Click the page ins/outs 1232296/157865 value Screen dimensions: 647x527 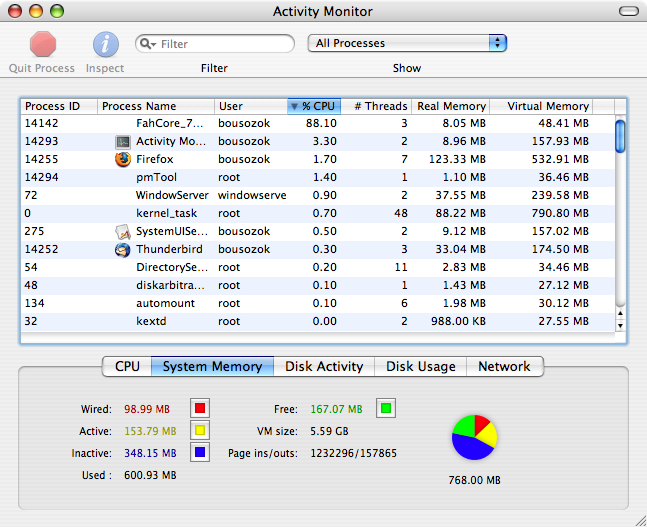coord(354,453)
